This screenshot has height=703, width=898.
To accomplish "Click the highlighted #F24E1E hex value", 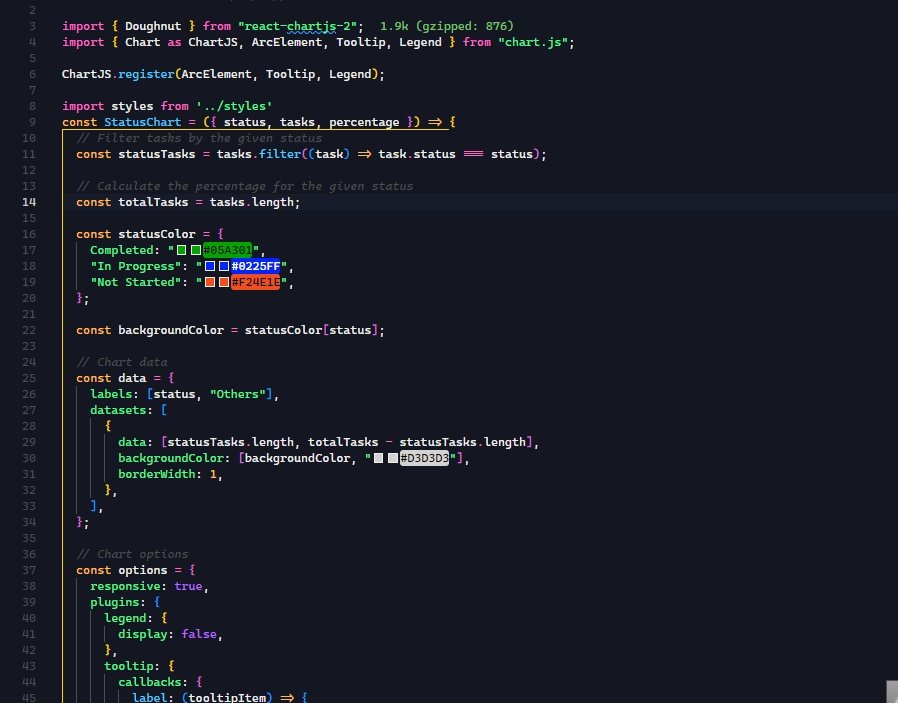I will click(255, 282).
